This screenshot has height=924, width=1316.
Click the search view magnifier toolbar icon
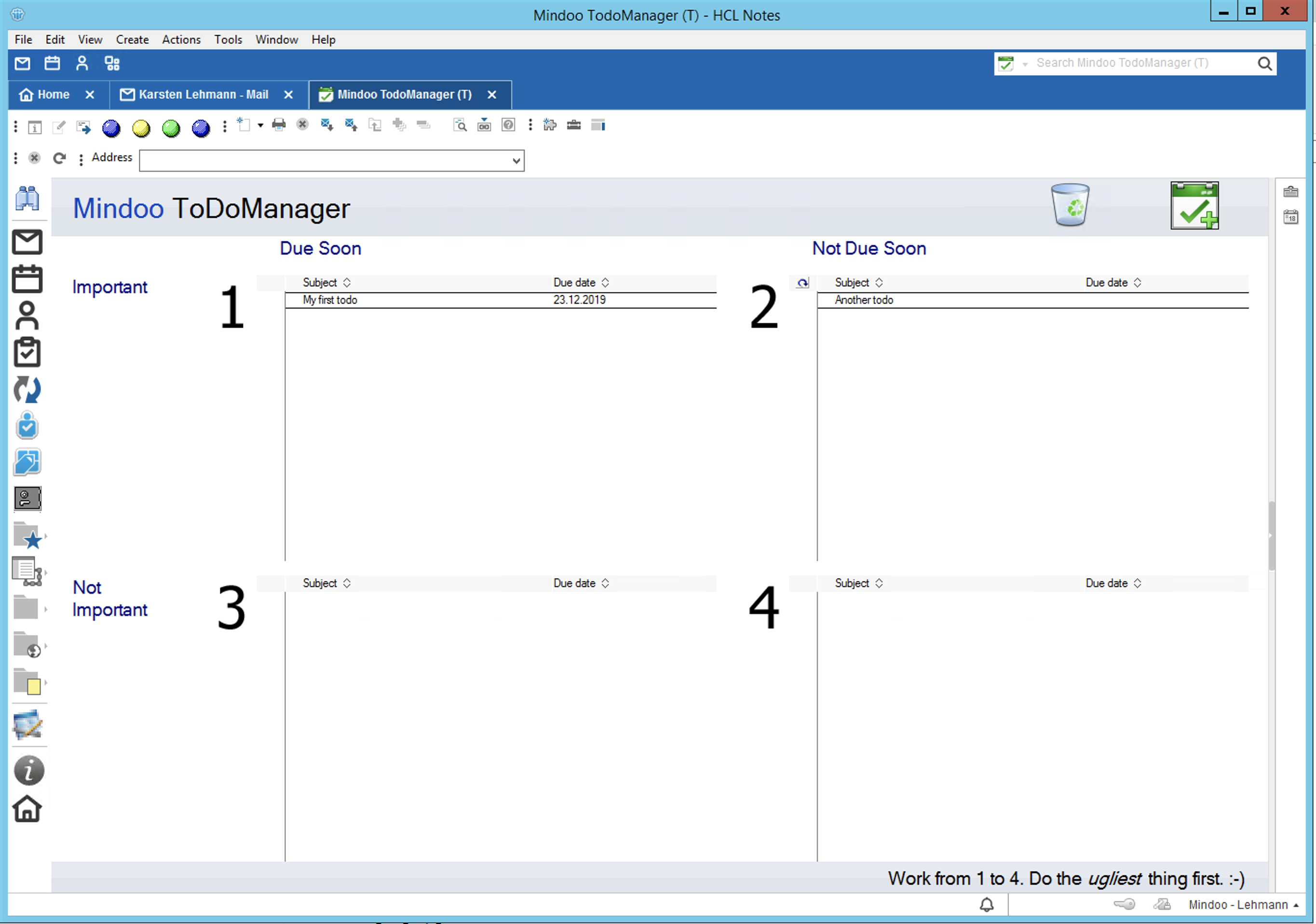[460, 125]
